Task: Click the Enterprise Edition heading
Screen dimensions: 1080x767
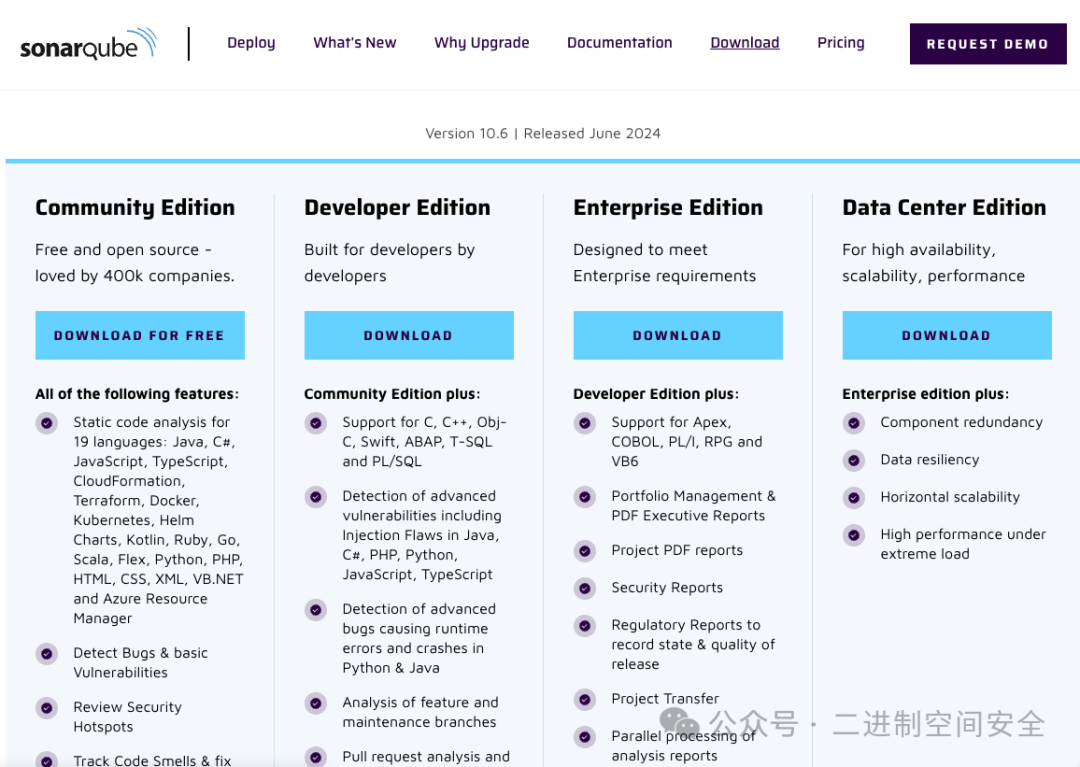Action: pos(668,207)
